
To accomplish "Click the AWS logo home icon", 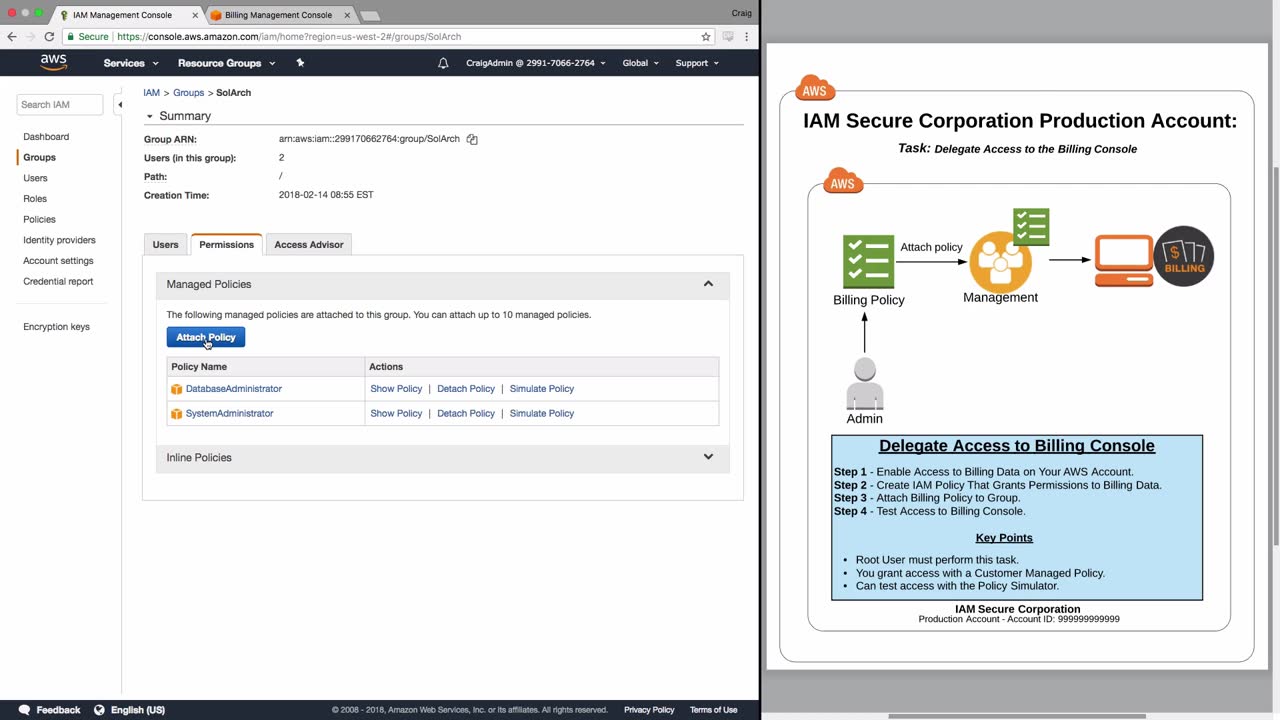I will (x=54, y=63).
